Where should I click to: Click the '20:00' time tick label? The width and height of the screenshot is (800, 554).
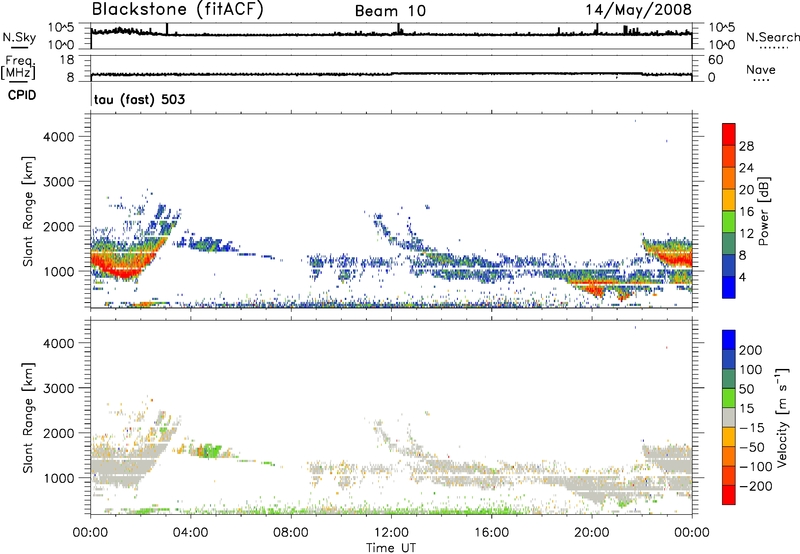(x=591, y=533)
